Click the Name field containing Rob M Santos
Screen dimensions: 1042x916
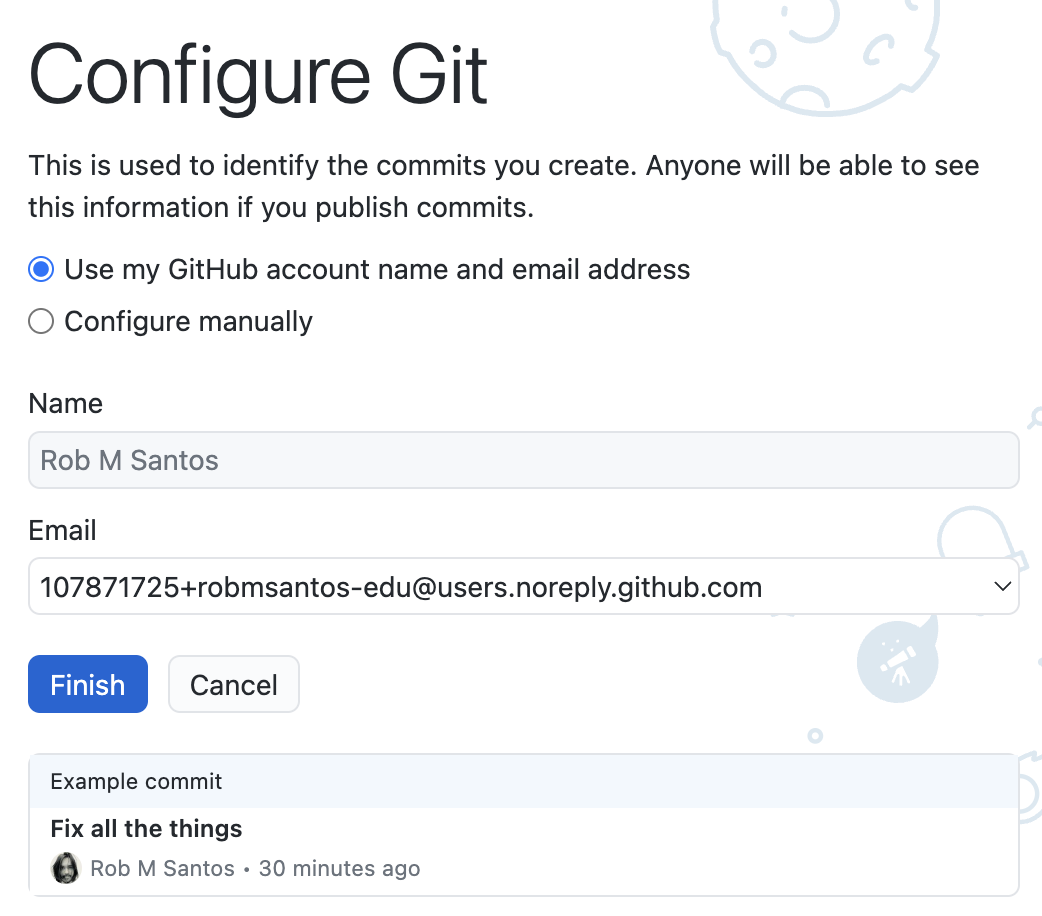click(523, 461)
